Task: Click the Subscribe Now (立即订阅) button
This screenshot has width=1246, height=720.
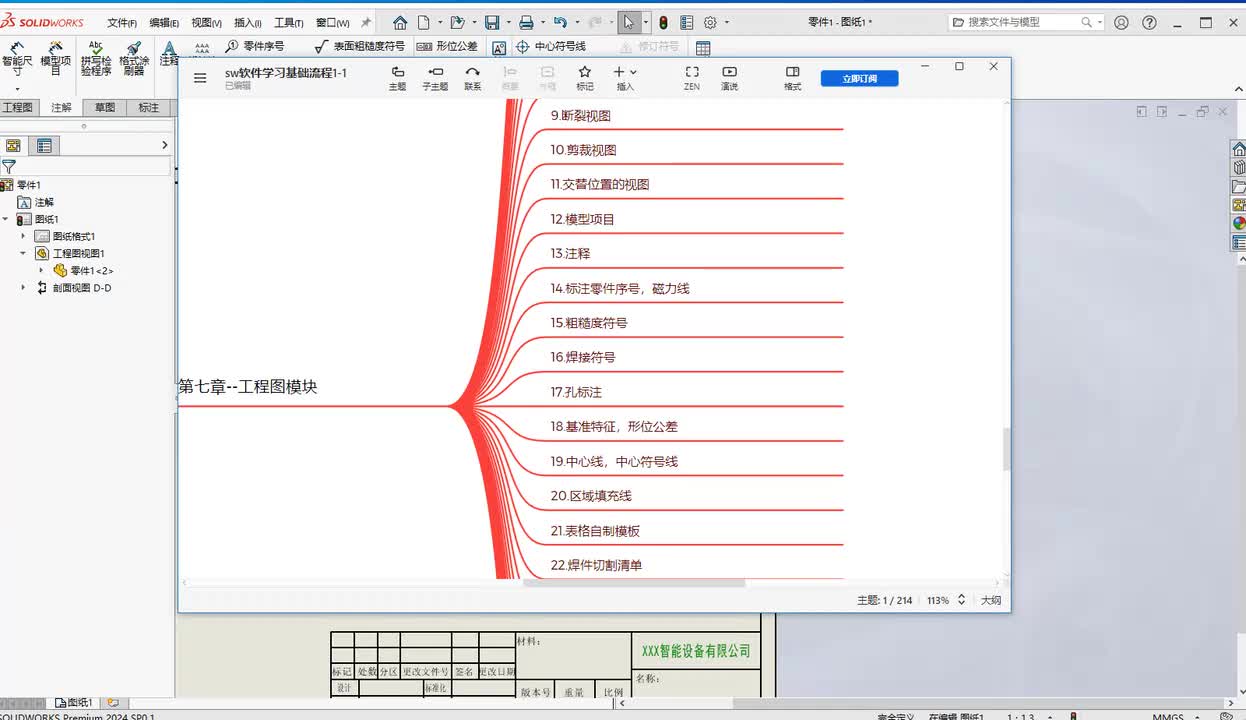Action: coord(859,78)
